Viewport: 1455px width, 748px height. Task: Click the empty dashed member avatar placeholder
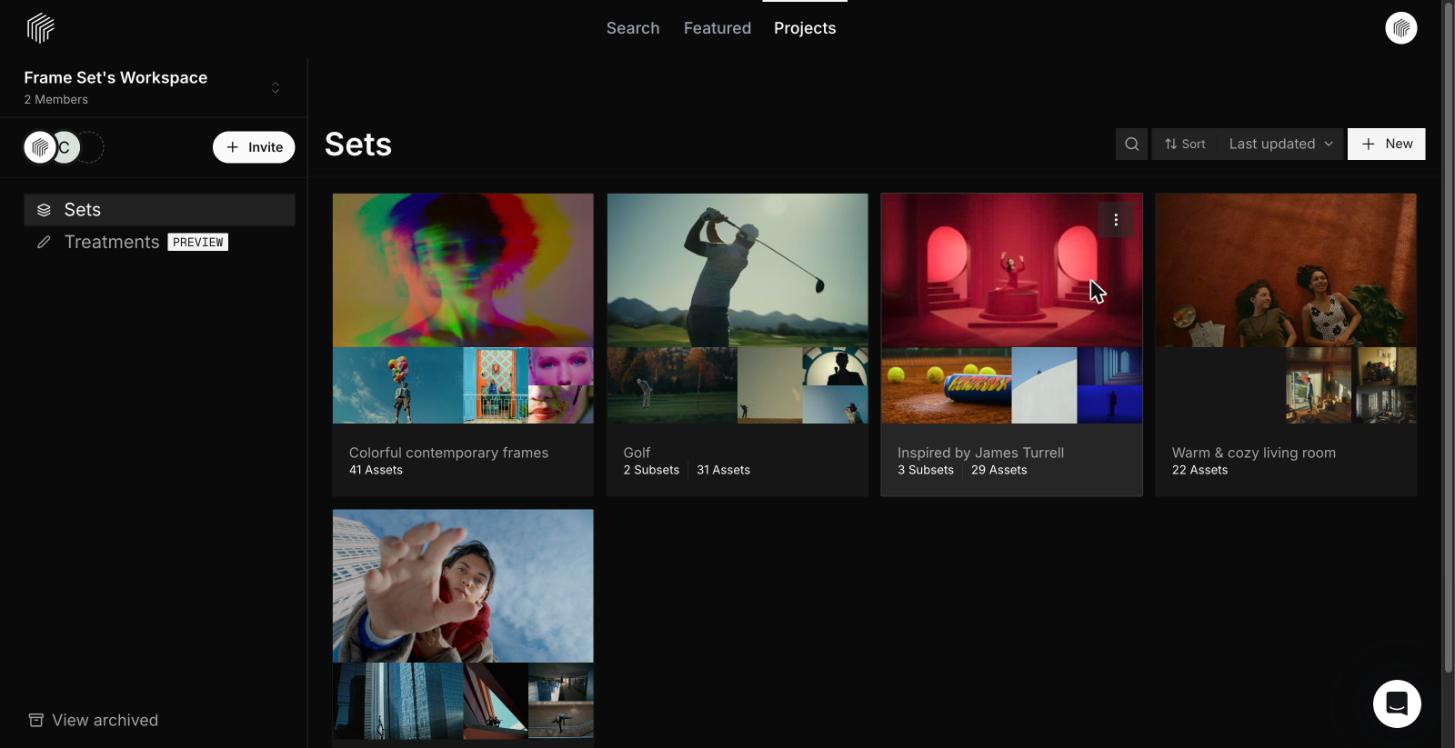pos(90,148)
